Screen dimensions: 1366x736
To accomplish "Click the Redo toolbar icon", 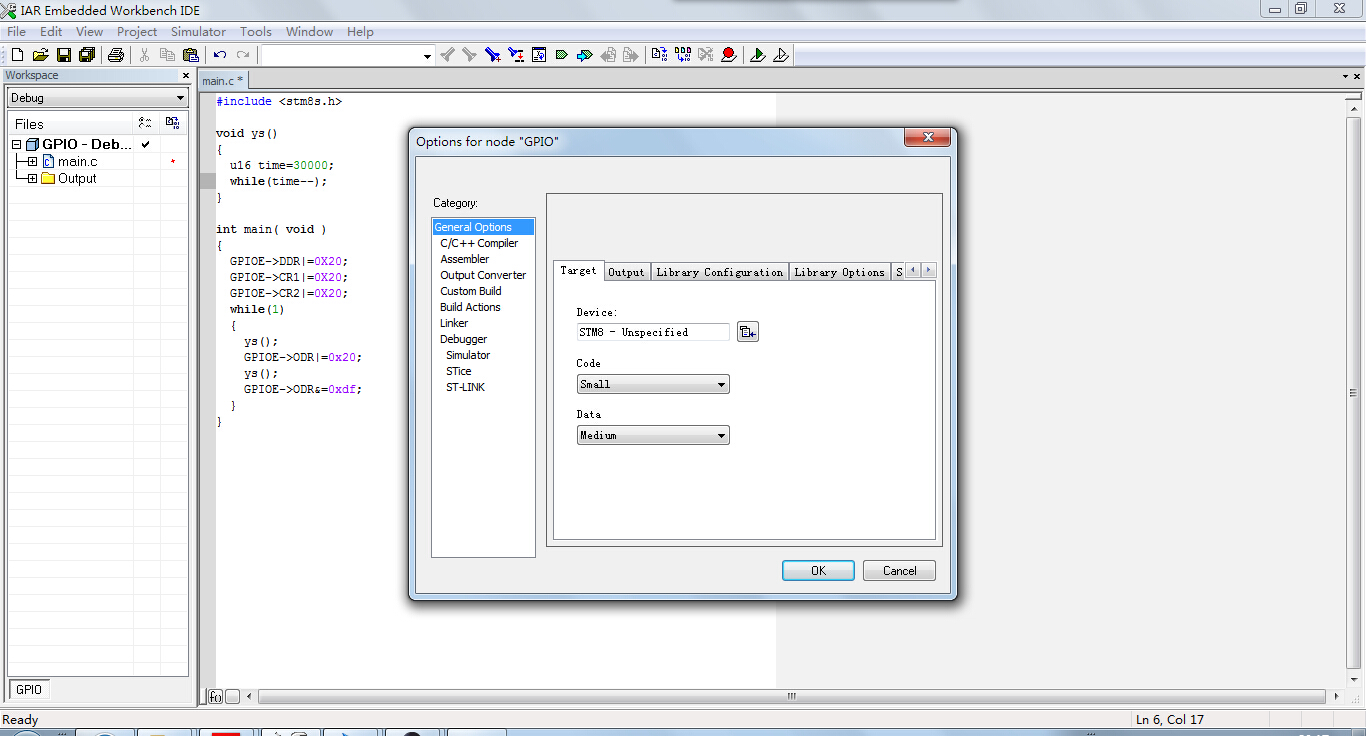I will pos(243,55).
